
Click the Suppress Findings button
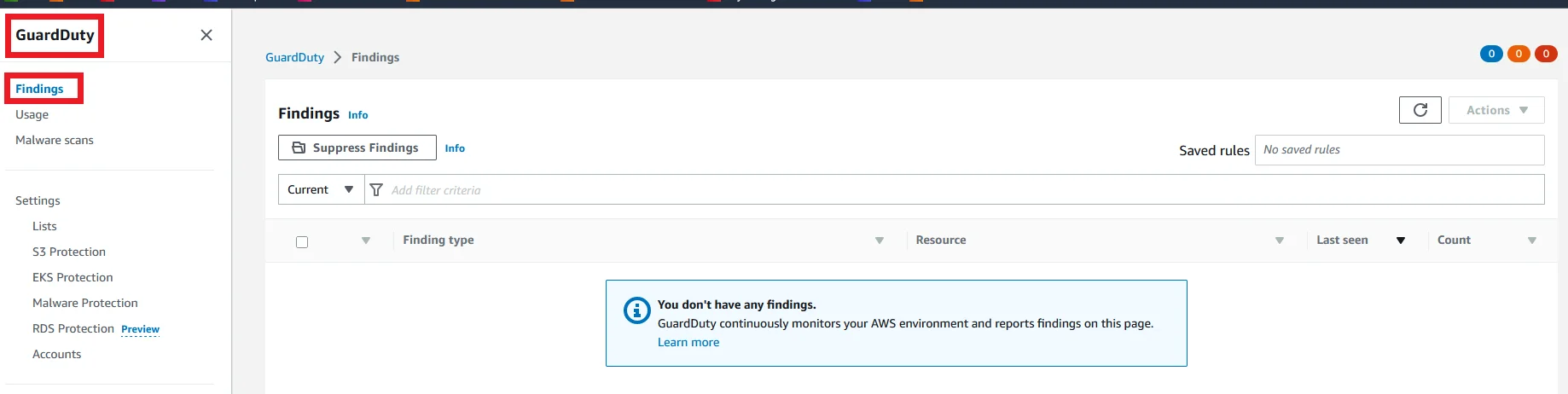click(357, 148)
